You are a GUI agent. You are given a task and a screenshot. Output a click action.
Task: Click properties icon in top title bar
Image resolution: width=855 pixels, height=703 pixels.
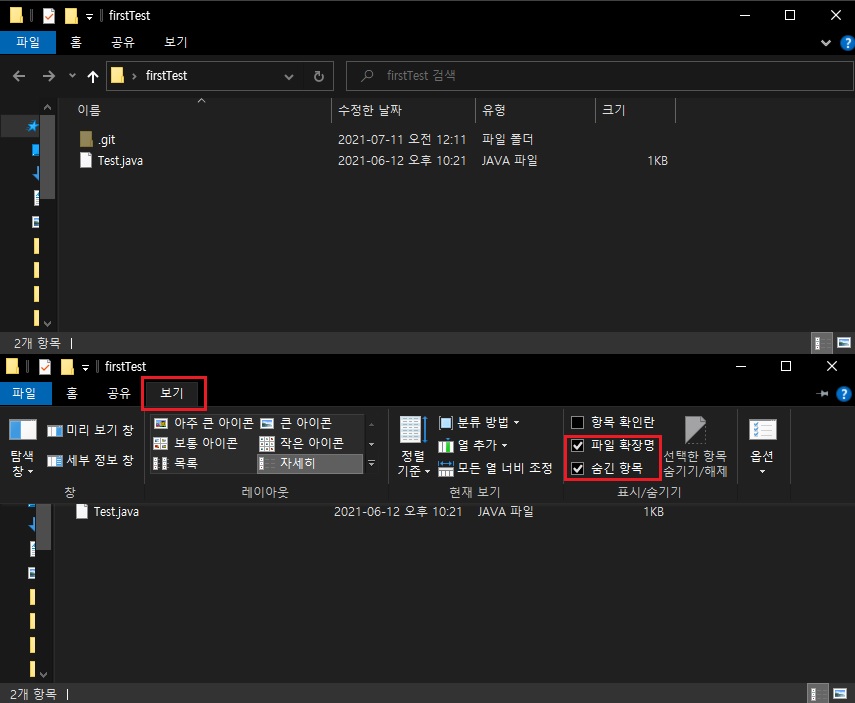[49, 16]
